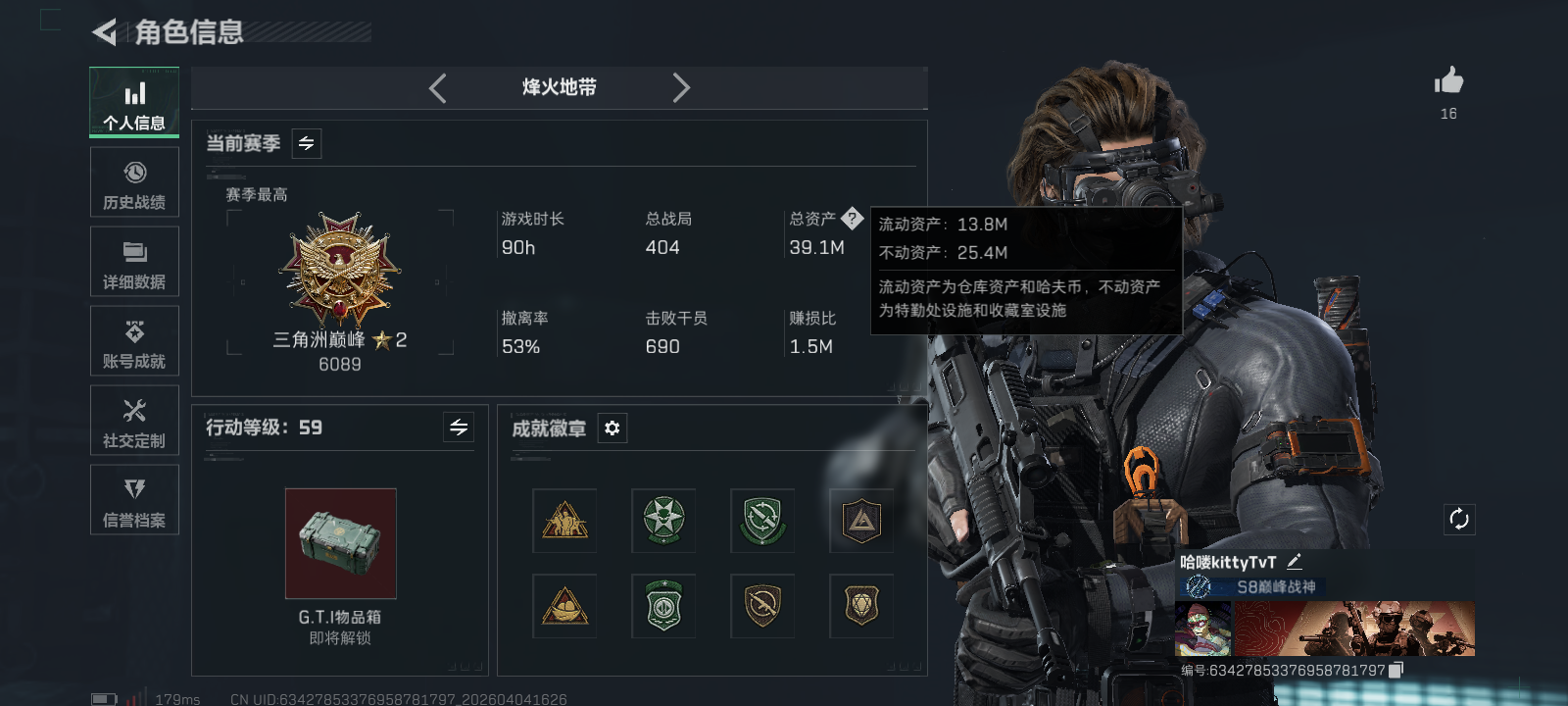Click the G.T.I物品箱 reward thumbnail
The image size is (1568, 706).
click(x=341, y=543)
